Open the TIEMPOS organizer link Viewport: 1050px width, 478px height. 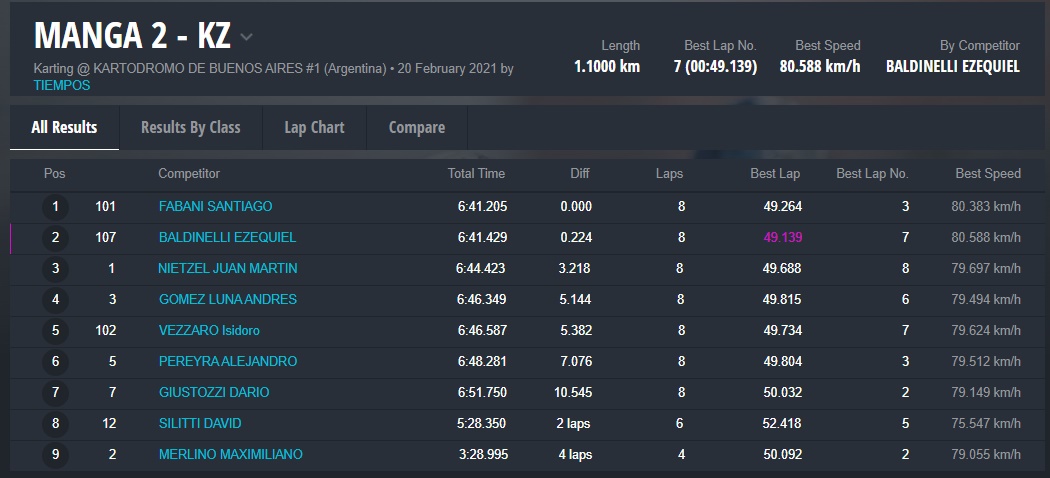(x=62, y=86)
